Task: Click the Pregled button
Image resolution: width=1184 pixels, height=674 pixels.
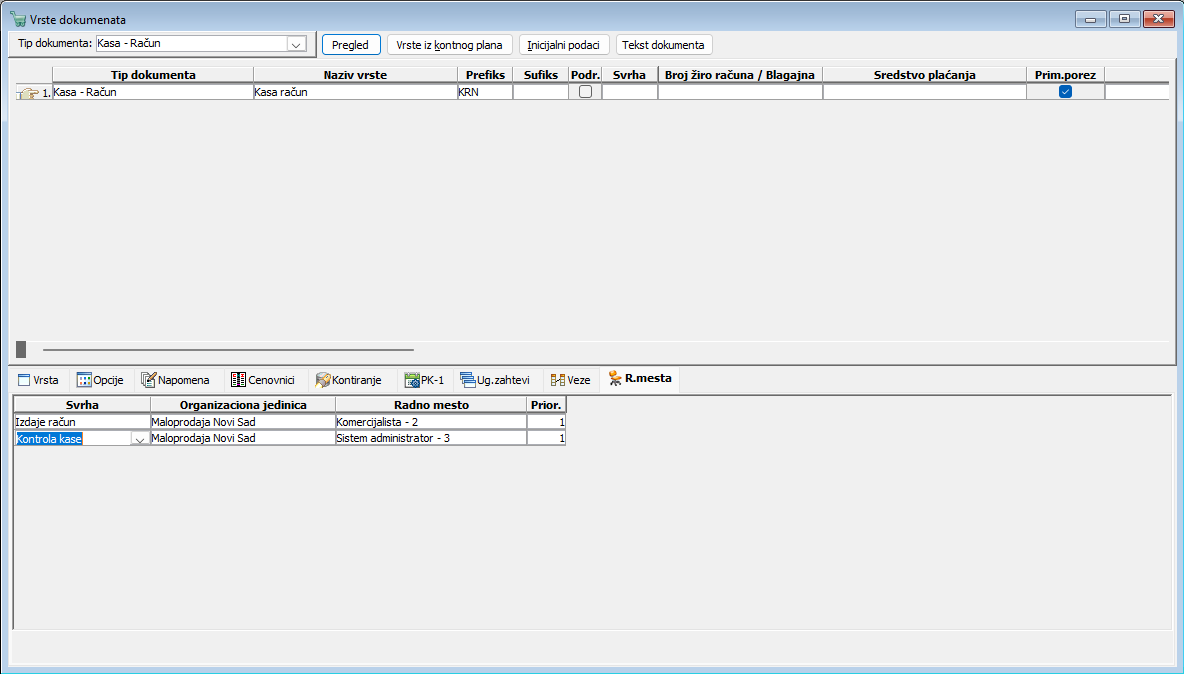Action: (351, 45)
